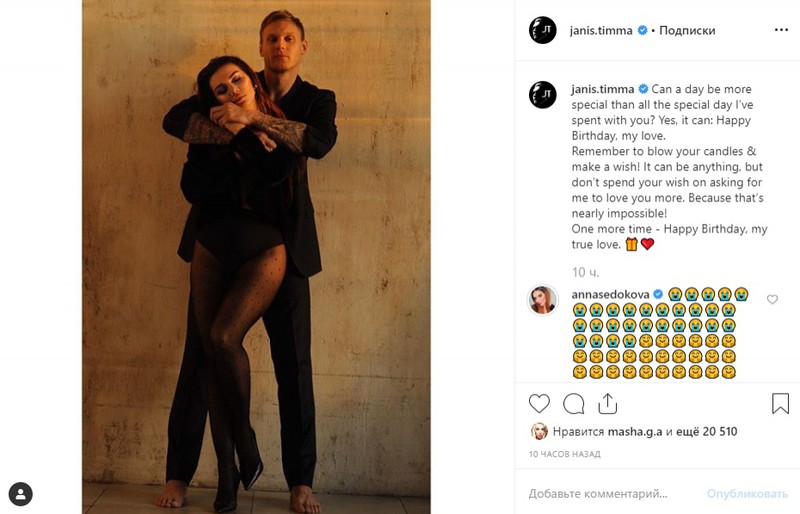Click verified badge next to janis.timma header
This screenshot has height=514, width=800.
pyautogui.click(x=642, y=31)
